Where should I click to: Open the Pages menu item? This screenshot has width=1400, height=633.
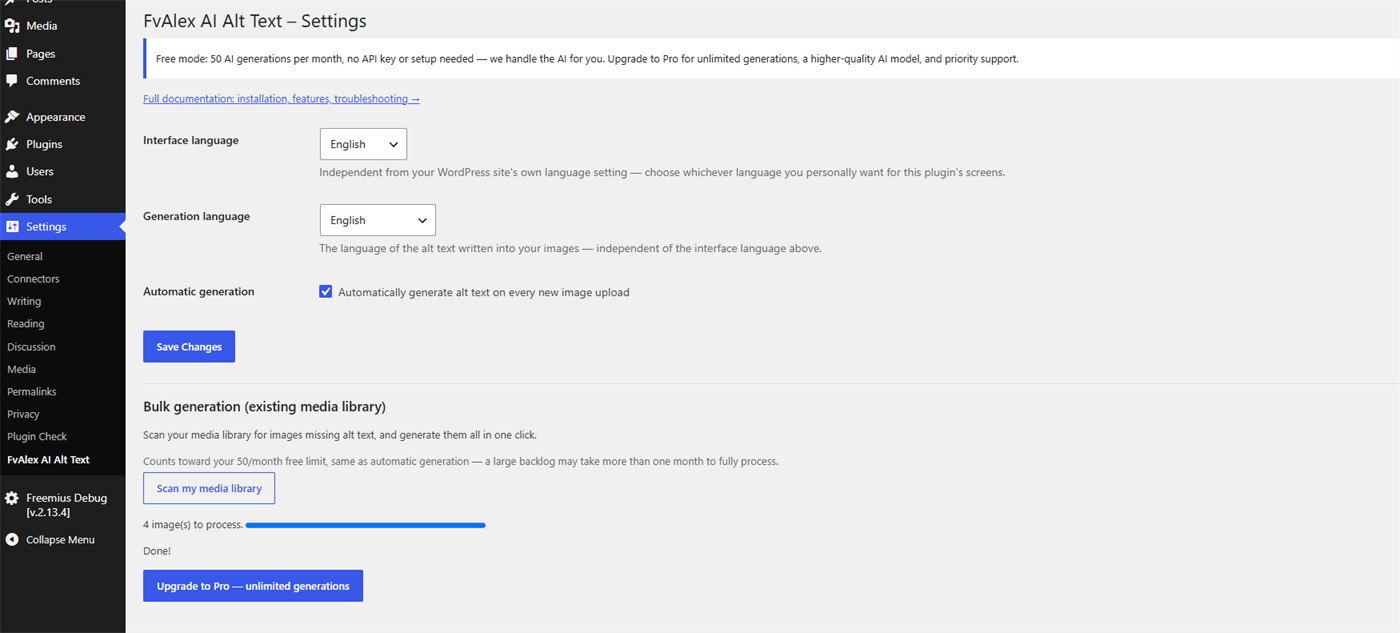[63, 53]
